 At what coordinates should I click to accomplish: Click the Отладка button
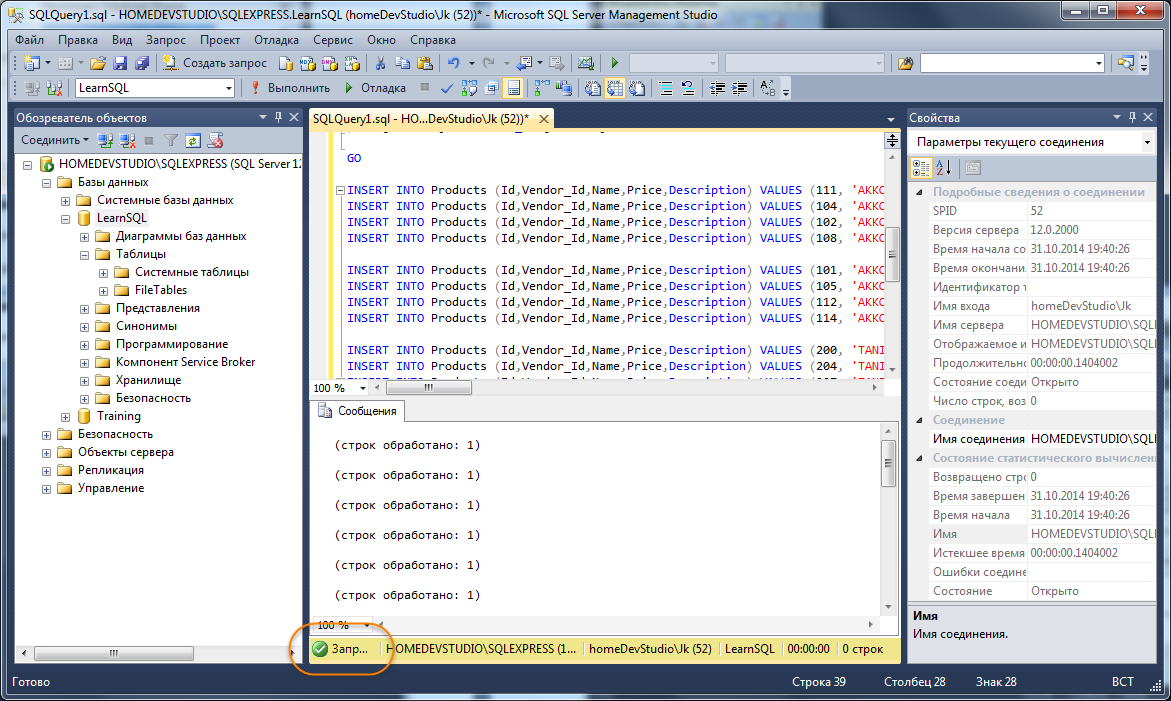(x=375, y=88)
